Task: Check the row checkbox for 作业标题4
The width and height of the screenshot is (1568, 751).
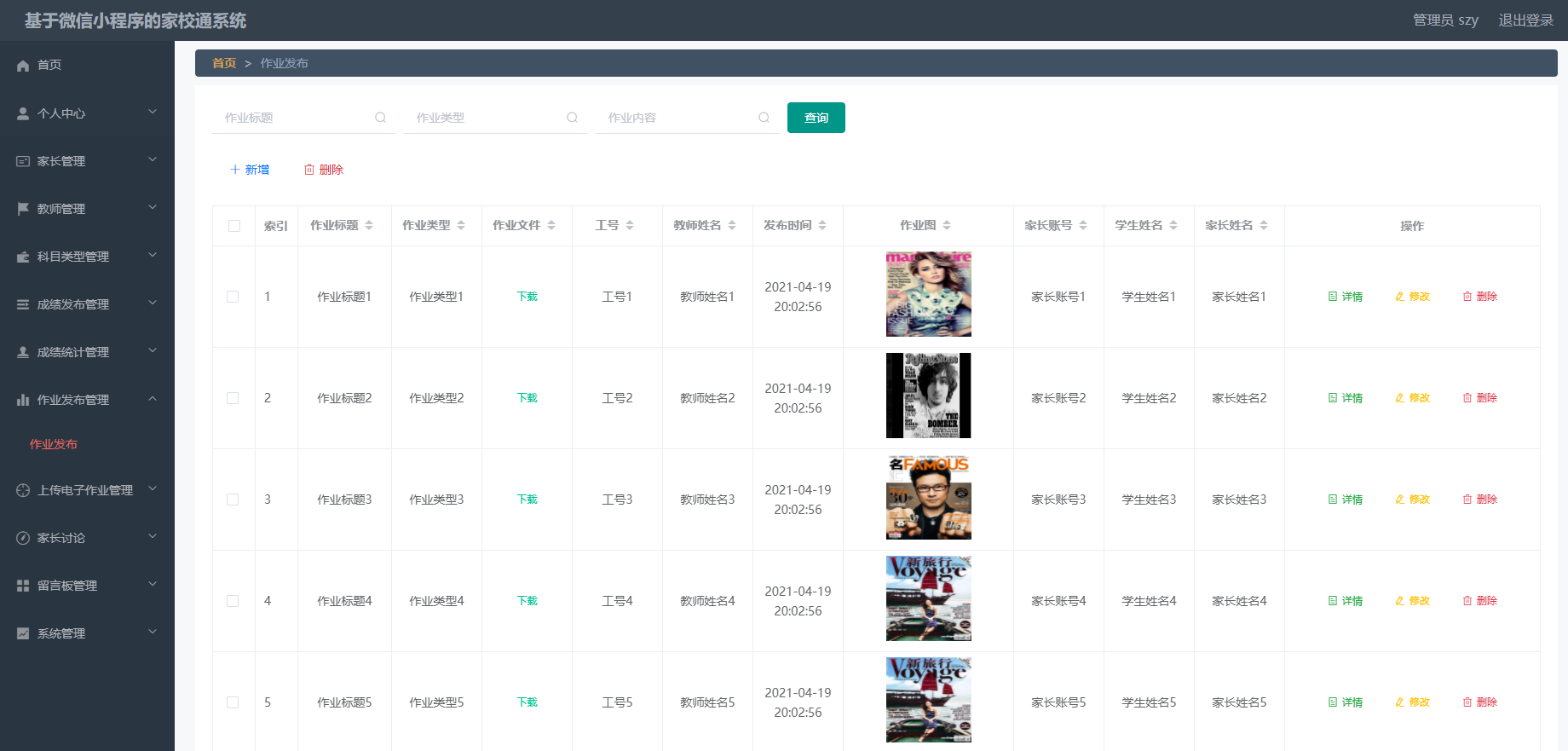Action: (233, 601)
